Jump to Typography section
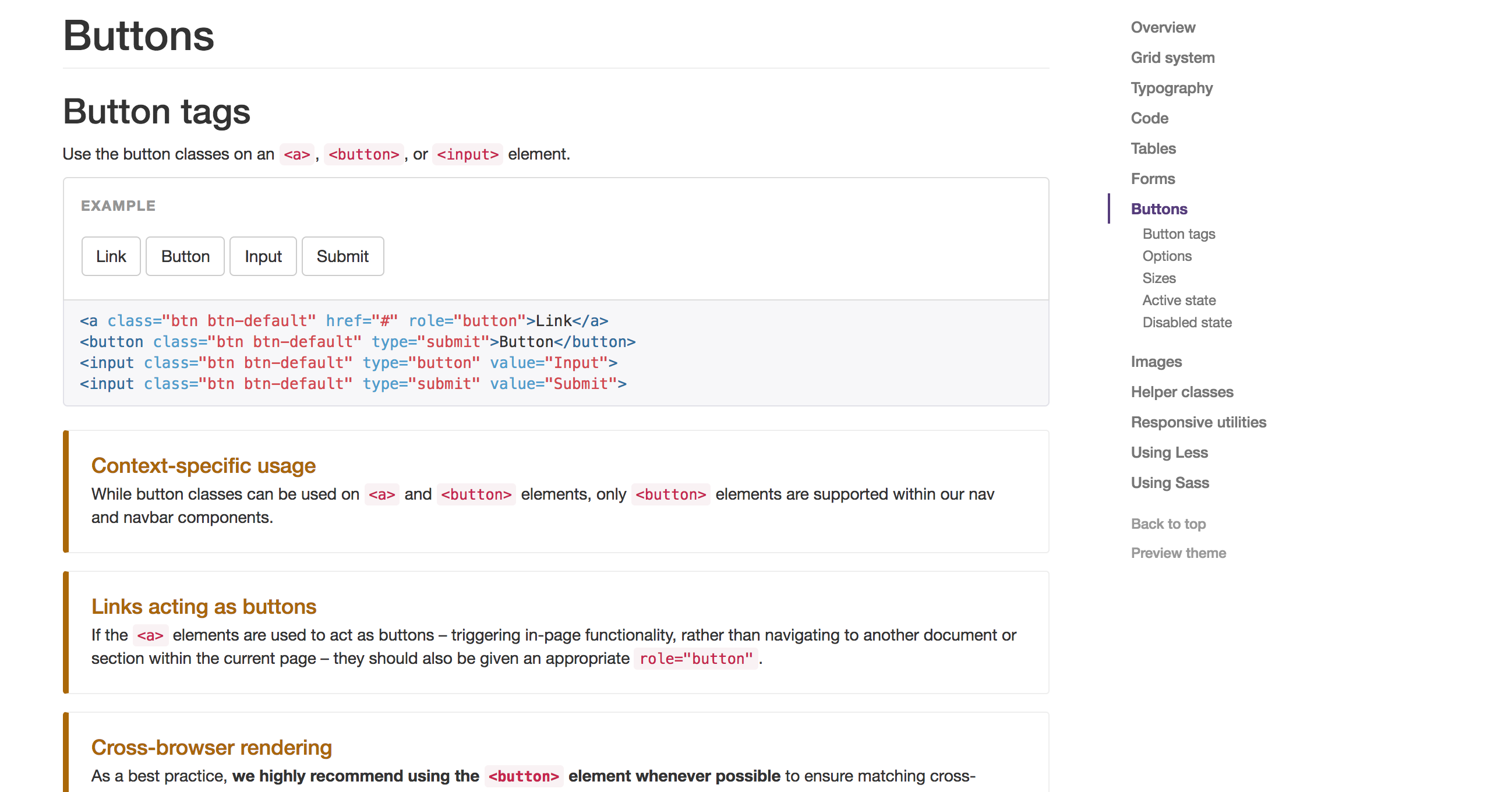The width and height of the screenshot is (1512, 792). (1171, 88)
